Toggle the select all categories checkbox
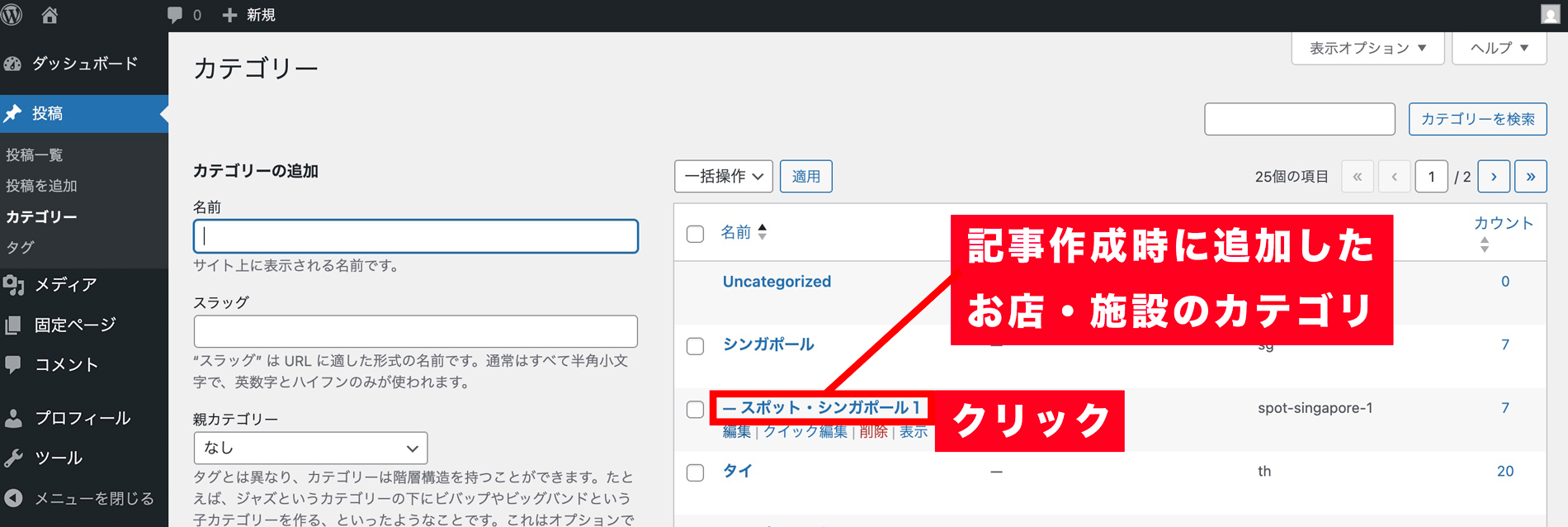Screen dimensions: 1568x527 tap(696, 234)
